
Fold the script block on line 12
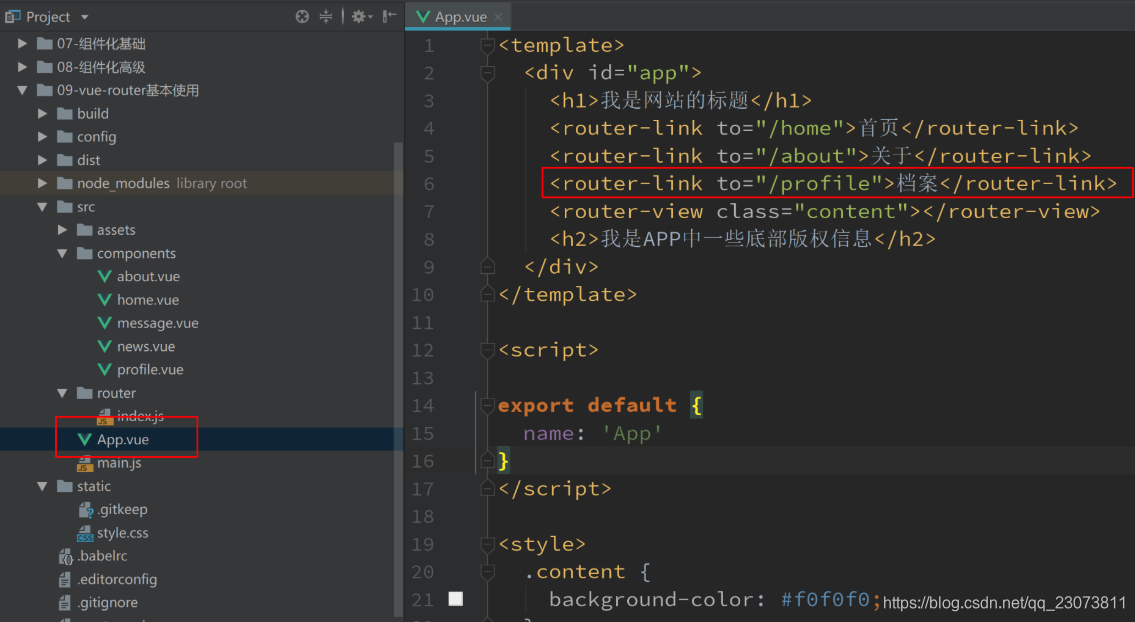pyautogui.click(x=487, y=350)
